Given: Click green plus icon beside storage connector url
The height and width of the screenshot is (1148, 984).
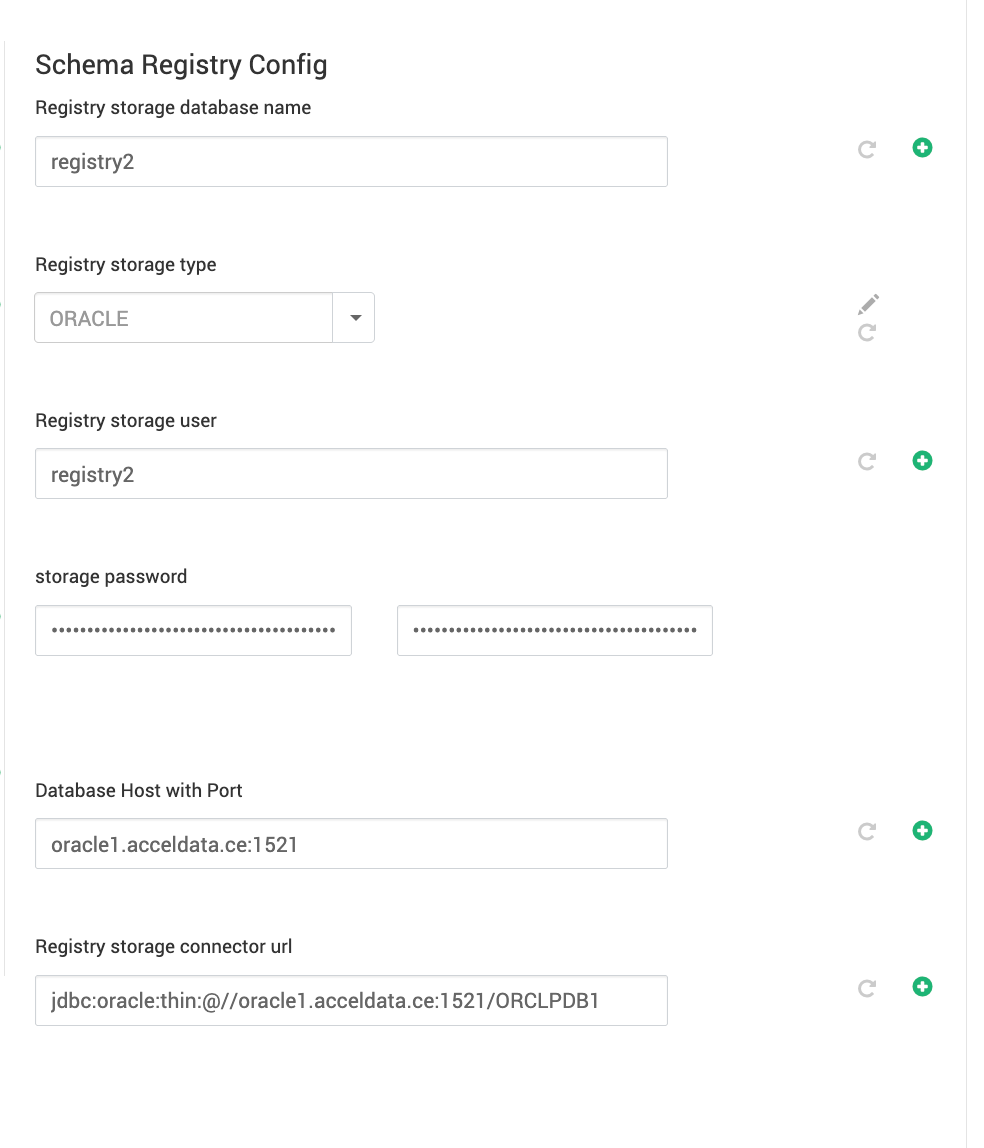Looking at the screenshot, I should coord(922,987).
